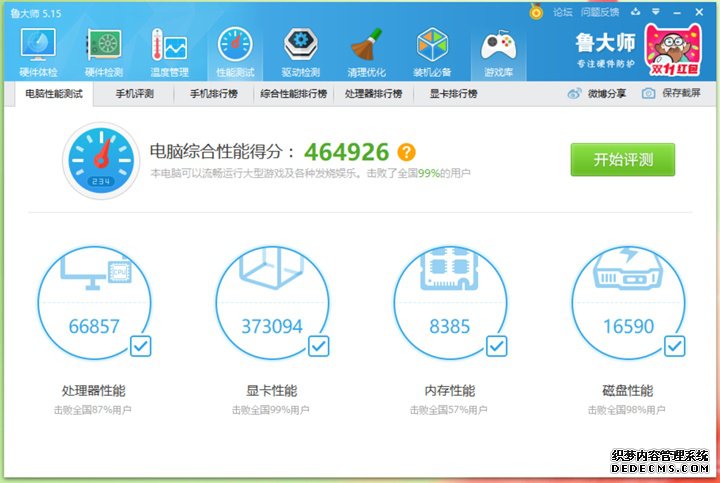
Task: Click the blue speedometer gauge icon
Action: click(101, 160)
